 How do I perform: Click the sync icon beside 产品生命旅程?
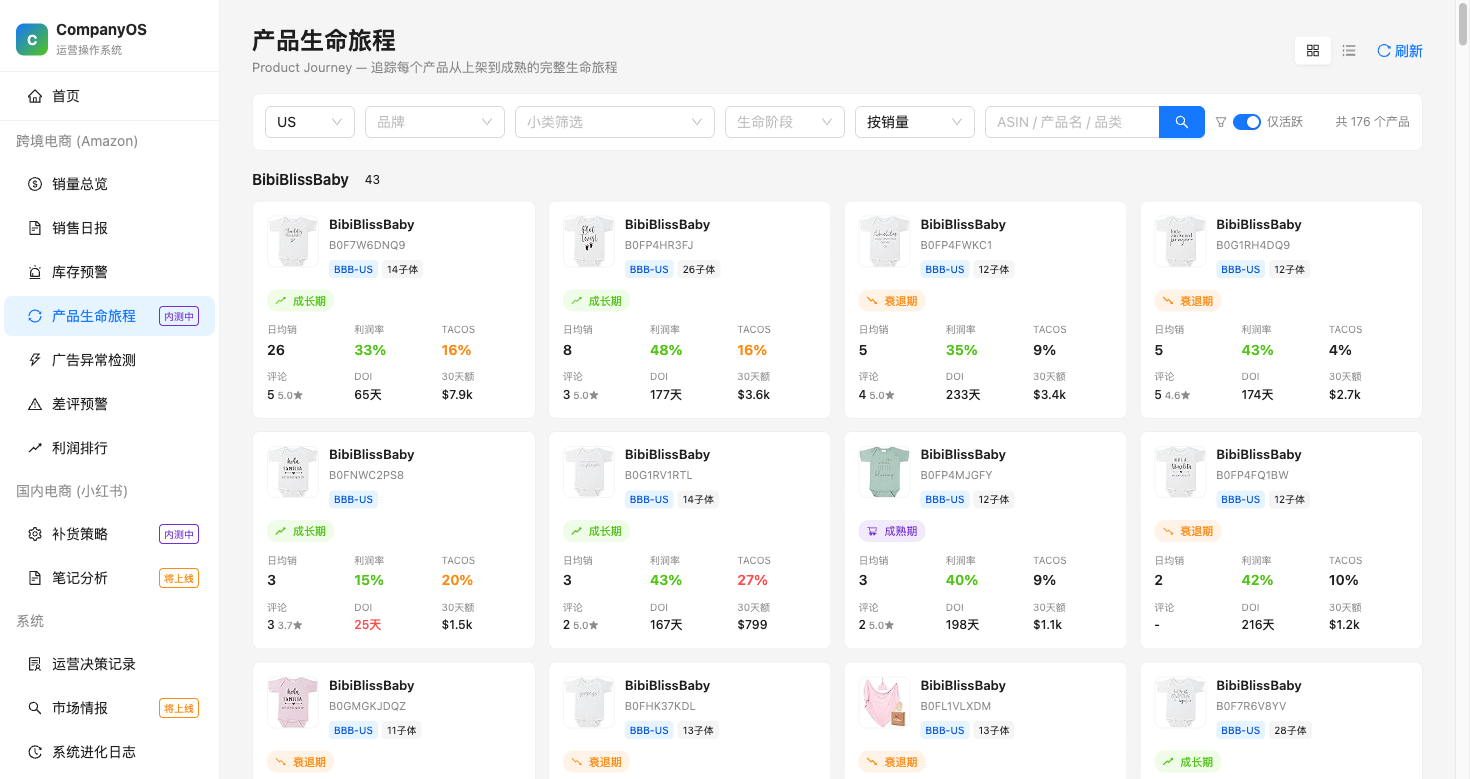point(35,316)
